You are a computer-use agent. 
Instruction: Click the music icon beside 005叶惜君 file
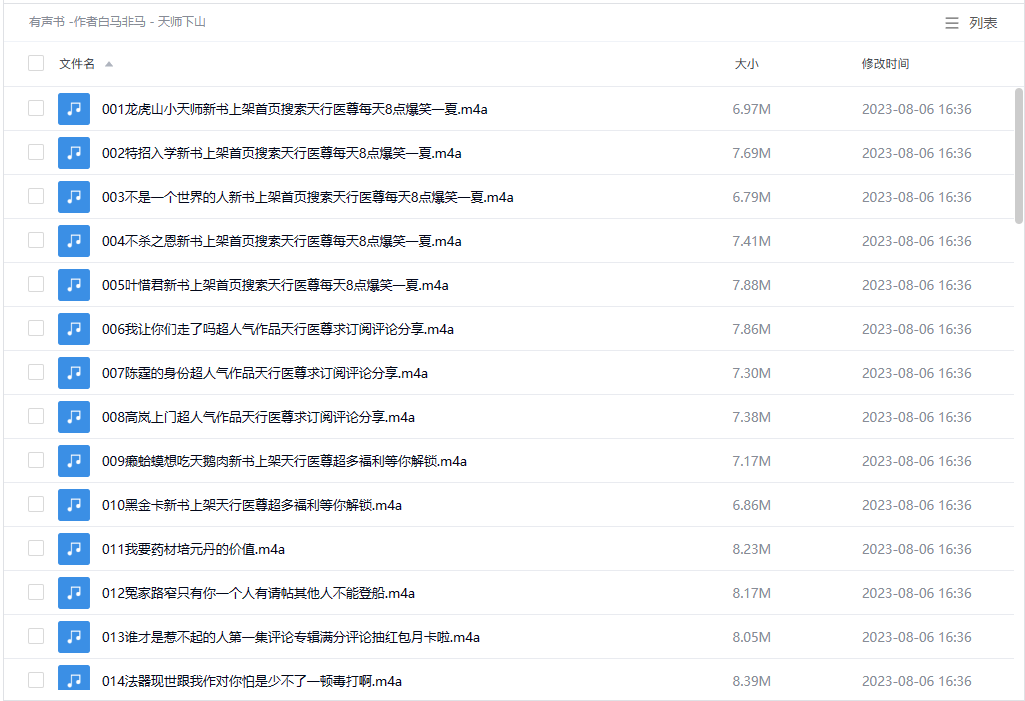[74, 284]
